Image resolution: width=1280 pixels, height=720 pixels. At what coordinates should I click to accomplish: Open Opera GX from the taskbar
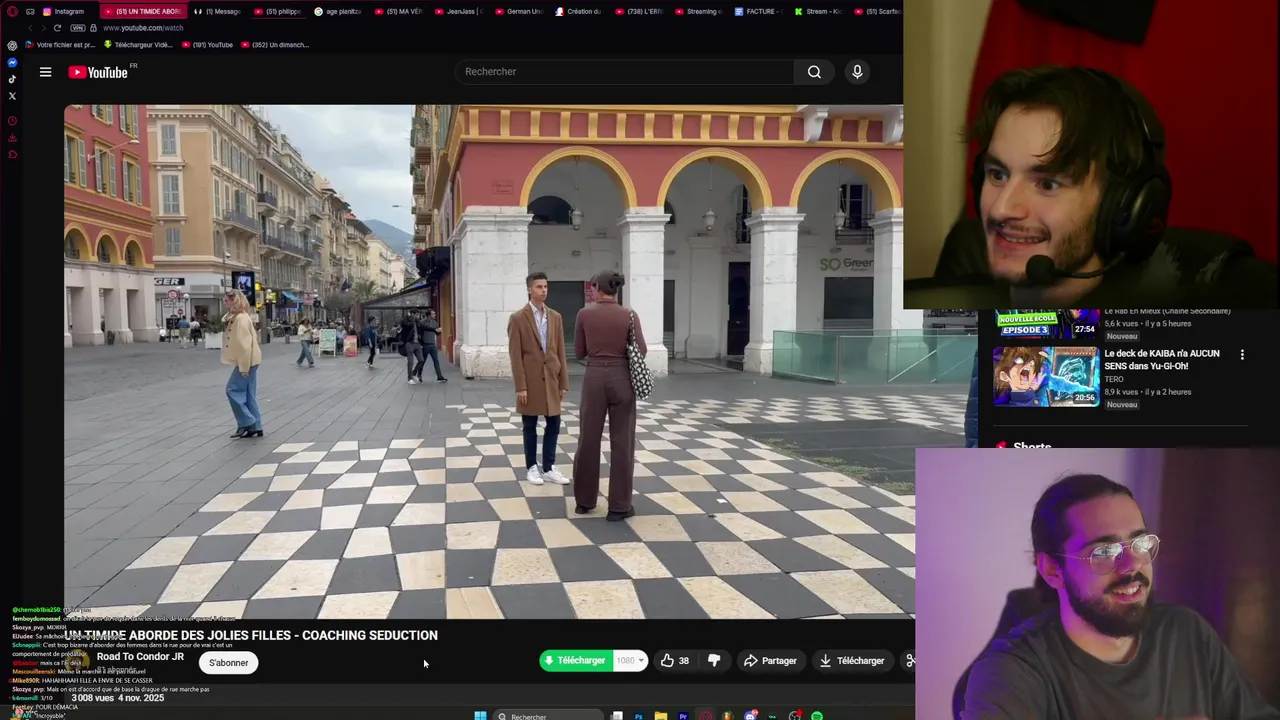point(706,716)
